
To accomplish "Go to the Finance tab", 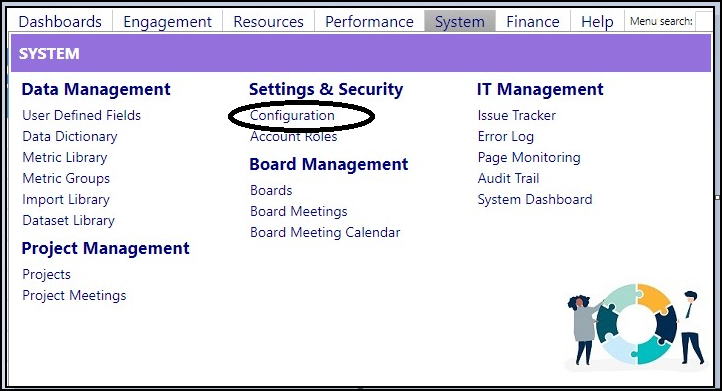I will coord(533,22).
